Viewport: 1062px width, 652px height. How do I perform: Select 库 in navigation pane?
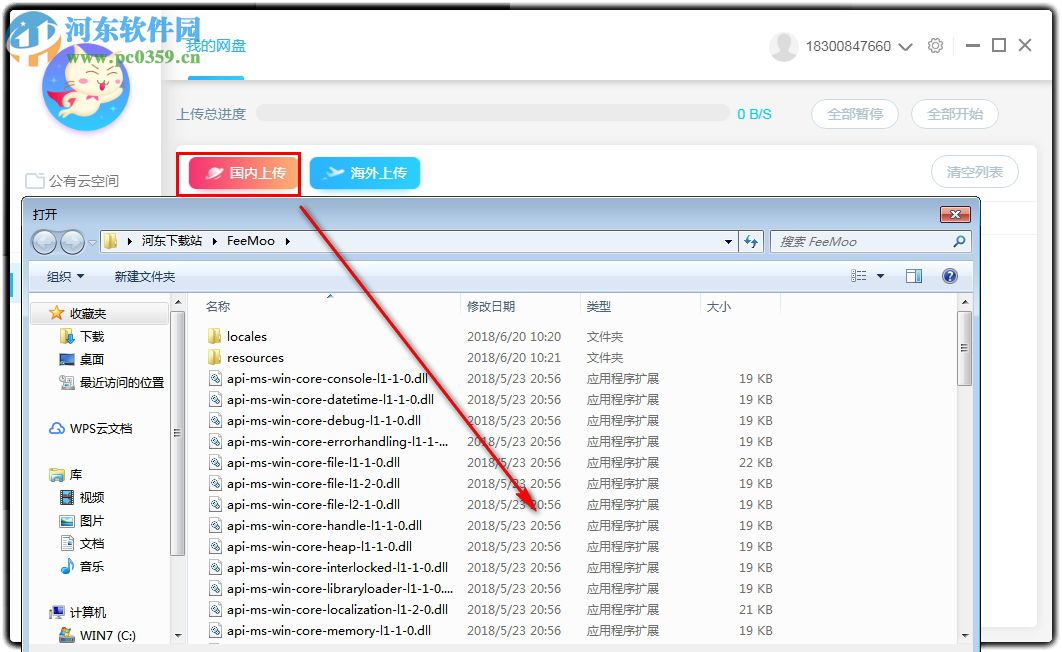click(66, 475)
